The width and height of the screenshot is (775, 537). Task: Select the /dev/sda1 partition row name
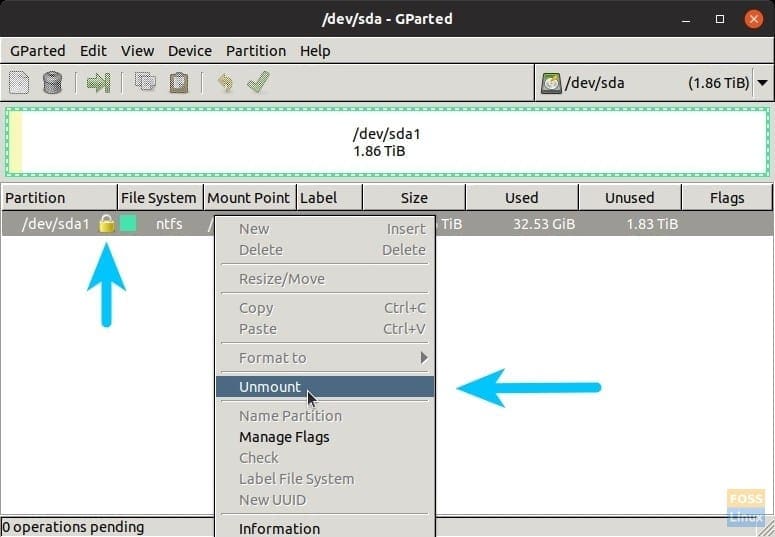(x=55, y=224)
